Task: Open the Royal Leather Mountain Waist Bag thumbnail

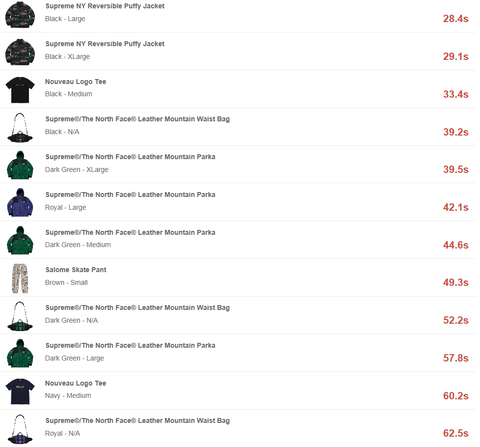Action: (x=20, y=429)
